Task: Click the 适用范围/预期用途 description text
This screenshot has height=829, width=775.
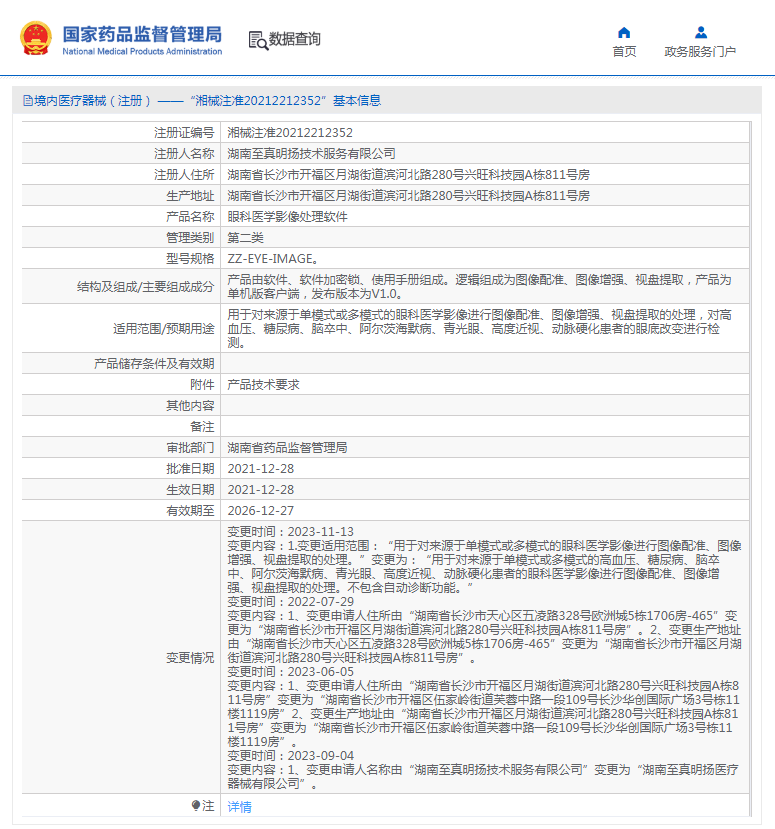Action: point(479,328)
